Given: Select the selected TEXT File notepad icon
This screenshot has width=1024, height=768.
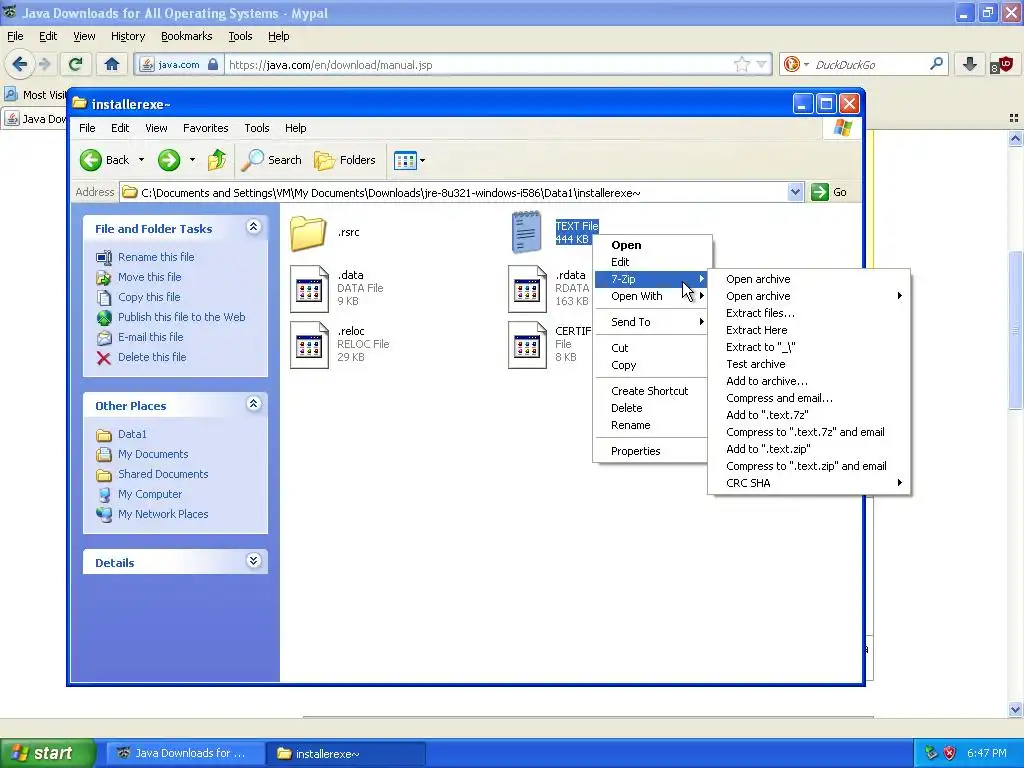Looking at the screenshot, I should coord(526,232).
